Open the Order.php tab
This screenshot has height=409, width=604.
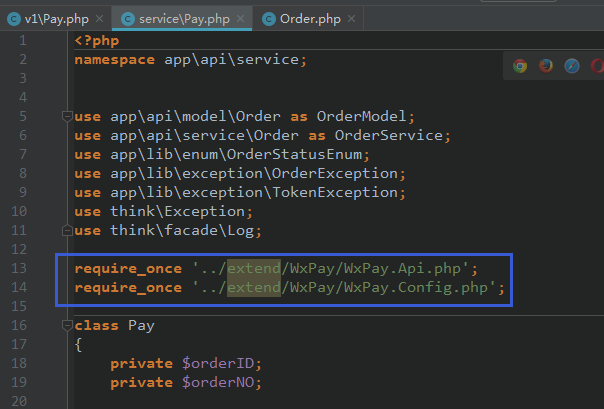pyautogui.click(x=308, y=18)
